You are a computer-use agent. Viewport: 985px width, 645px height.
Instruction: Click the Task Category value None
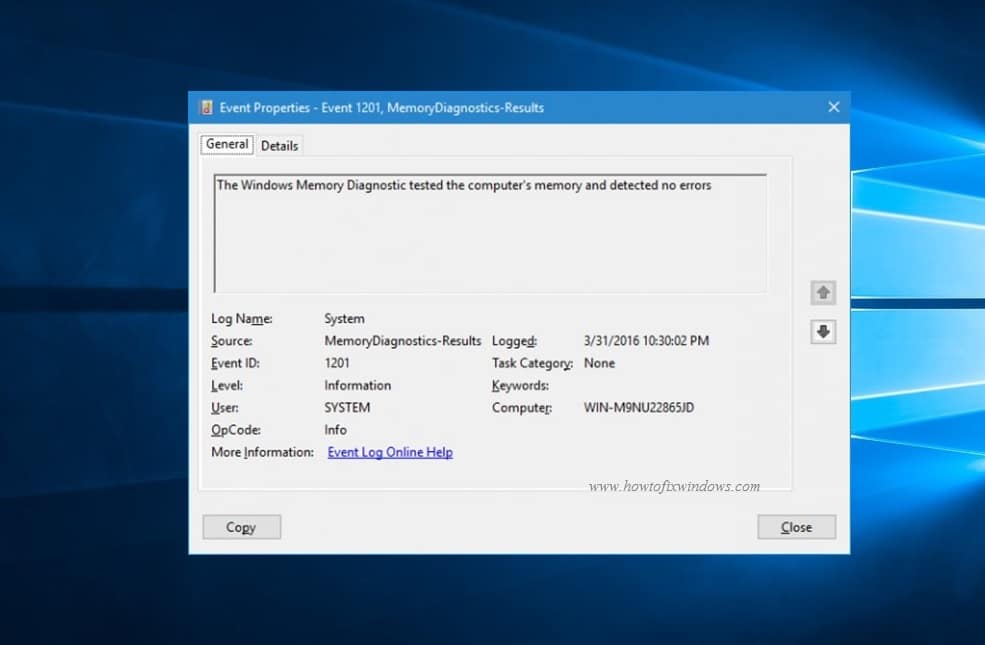point(599,363)
